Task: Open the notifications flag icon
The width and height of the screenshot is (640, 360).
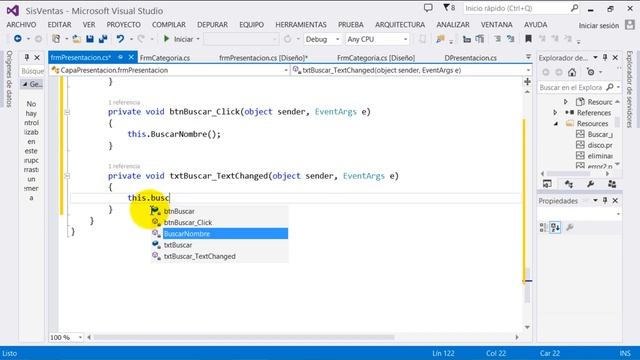Action: tap(449, 8)
